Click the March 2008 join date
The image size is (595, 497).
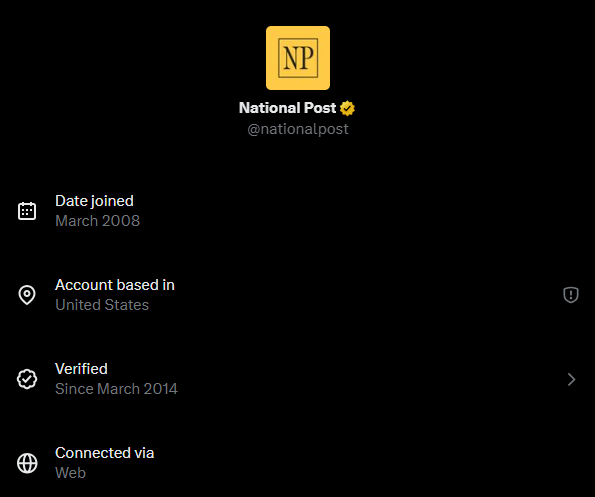pyautogui.click(x=98, y=221)
